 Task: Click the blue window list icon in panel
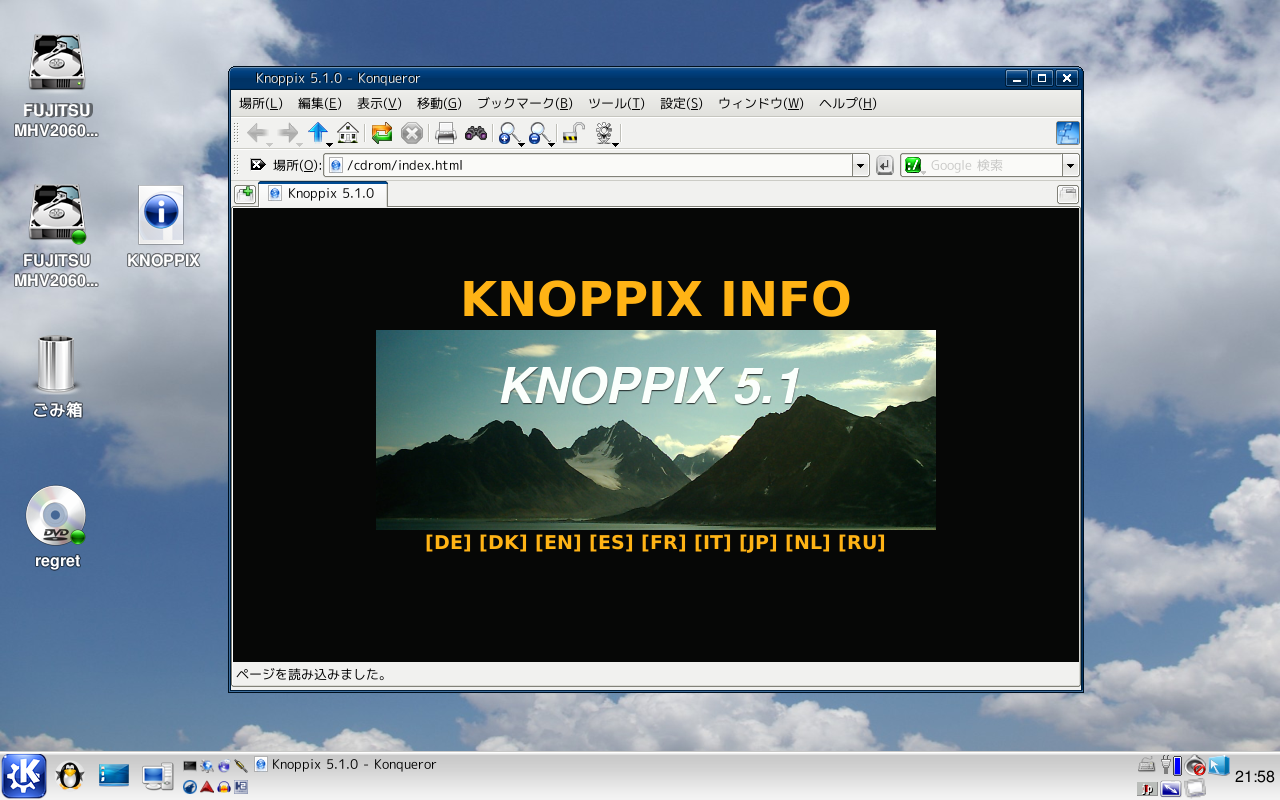point(114,775)
